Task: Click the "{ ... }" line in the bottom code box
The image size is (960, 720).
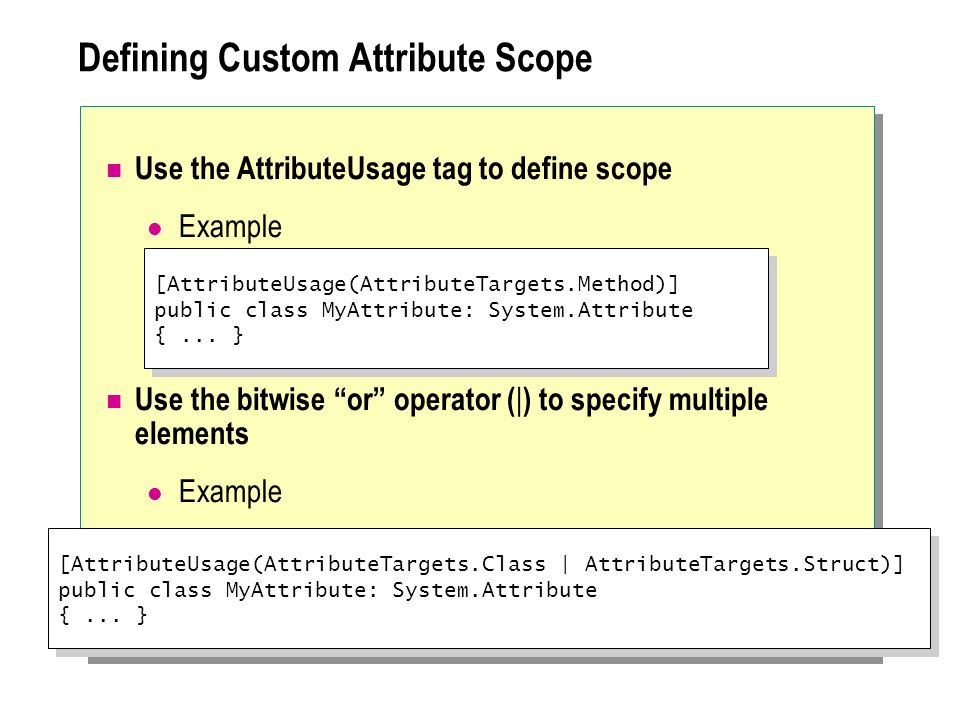Action: [x=103, y=615]
